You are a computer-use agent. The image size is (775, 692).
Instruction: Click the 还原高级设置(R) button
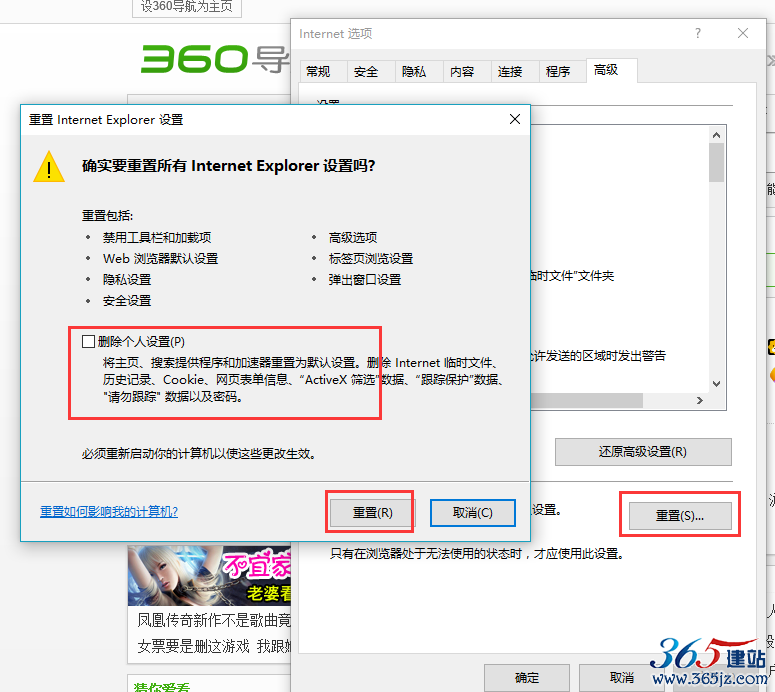(x=643, y=452)
